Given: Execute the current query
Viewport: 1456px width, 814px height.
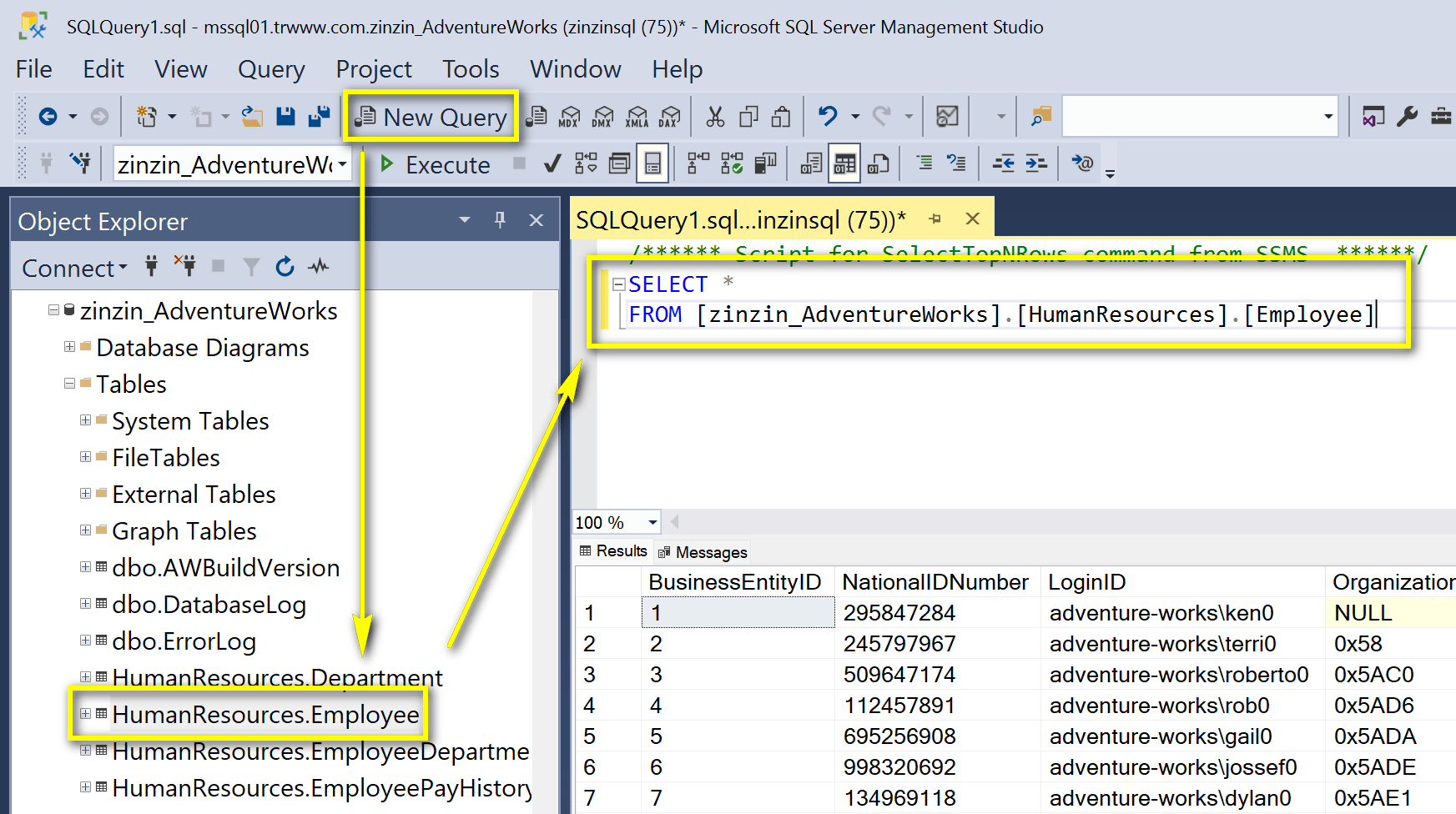Looking at the screenshot, I should [435, 164].
